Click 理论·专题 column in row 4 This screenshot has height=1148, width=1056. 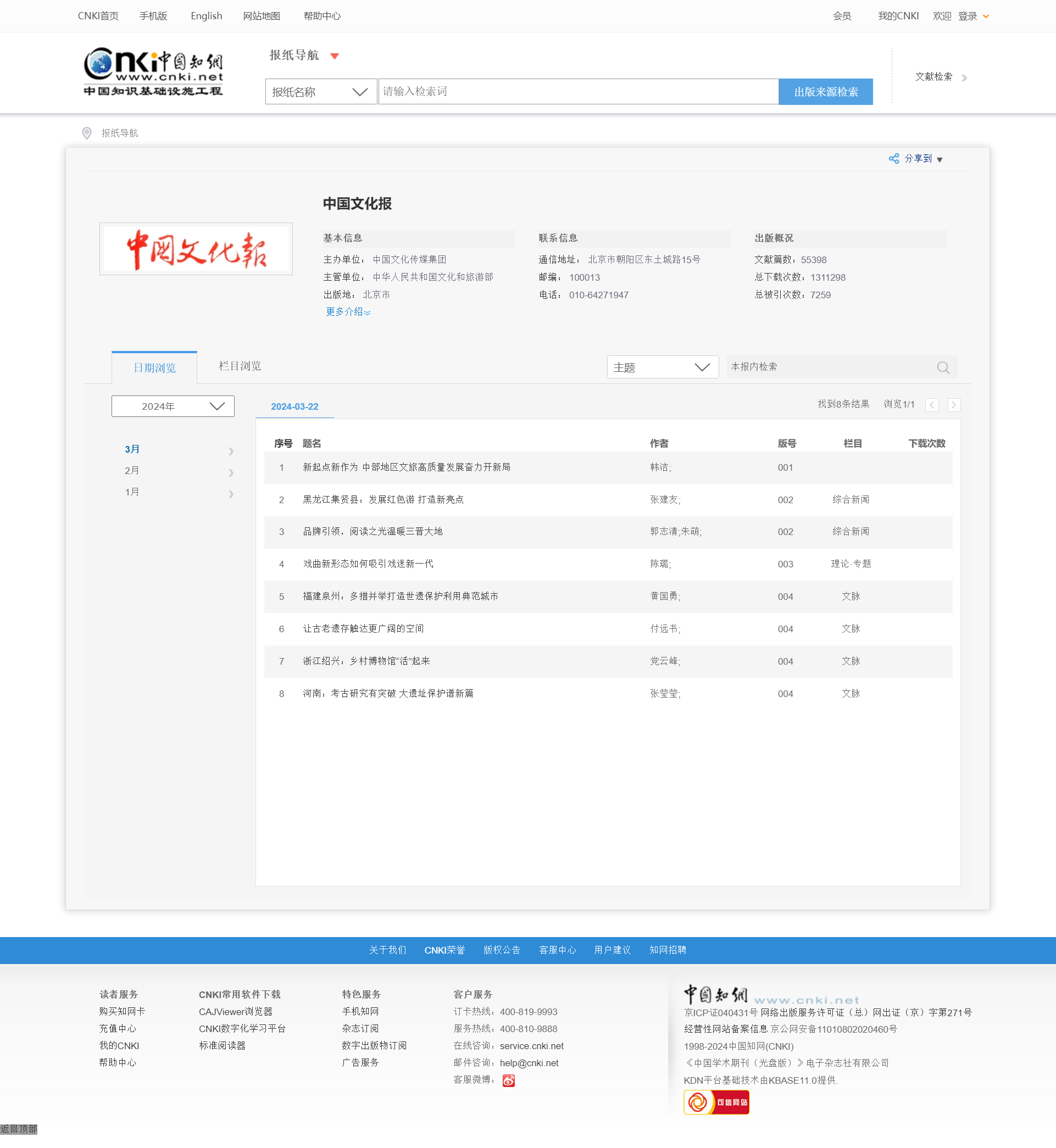pyautogui.click(x=851, y=564)
